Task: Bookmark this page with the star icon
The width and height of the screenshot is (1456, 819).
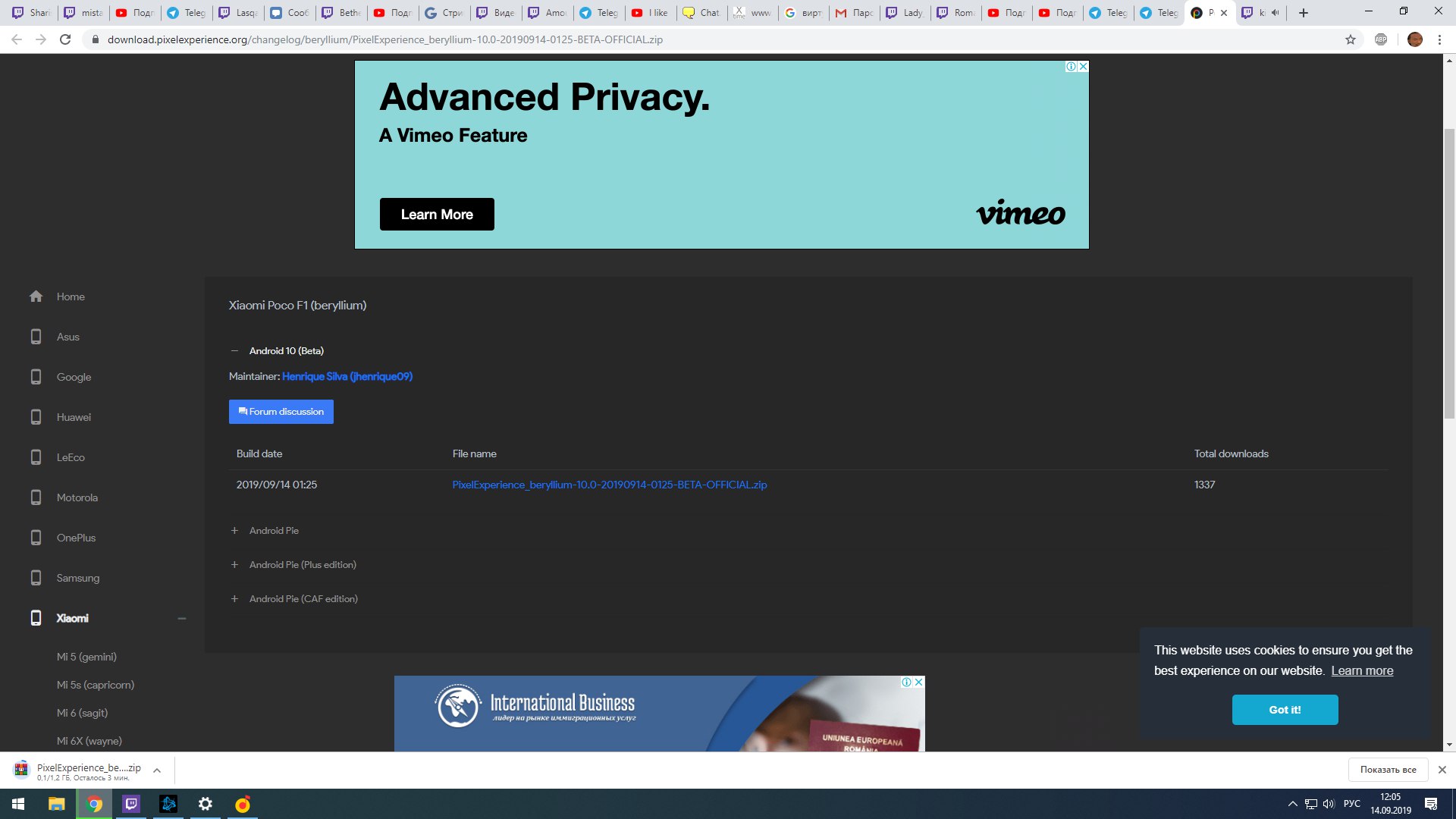Action: point(1351,39)
